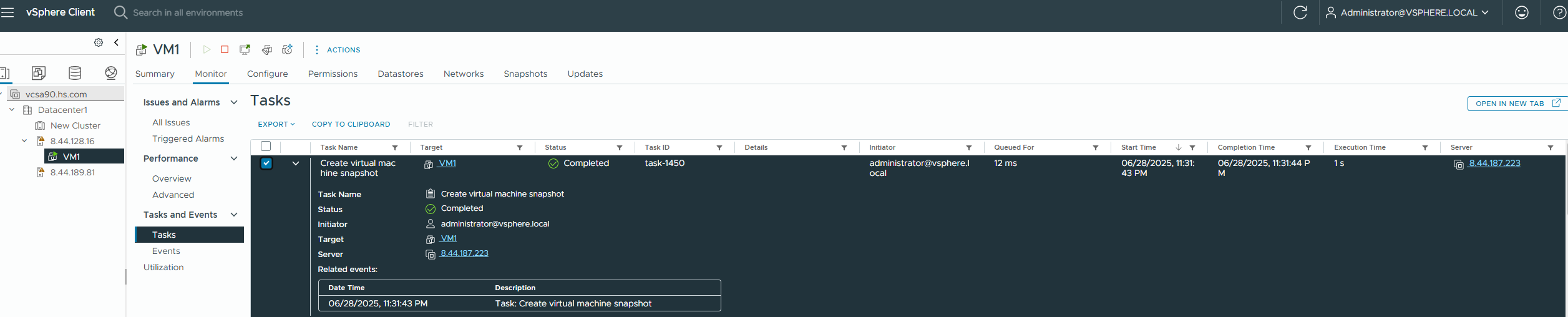Screen dimensions: 1568x317
Task: Select All Issues in Monitor menu
Action: (x=171, y=123)
